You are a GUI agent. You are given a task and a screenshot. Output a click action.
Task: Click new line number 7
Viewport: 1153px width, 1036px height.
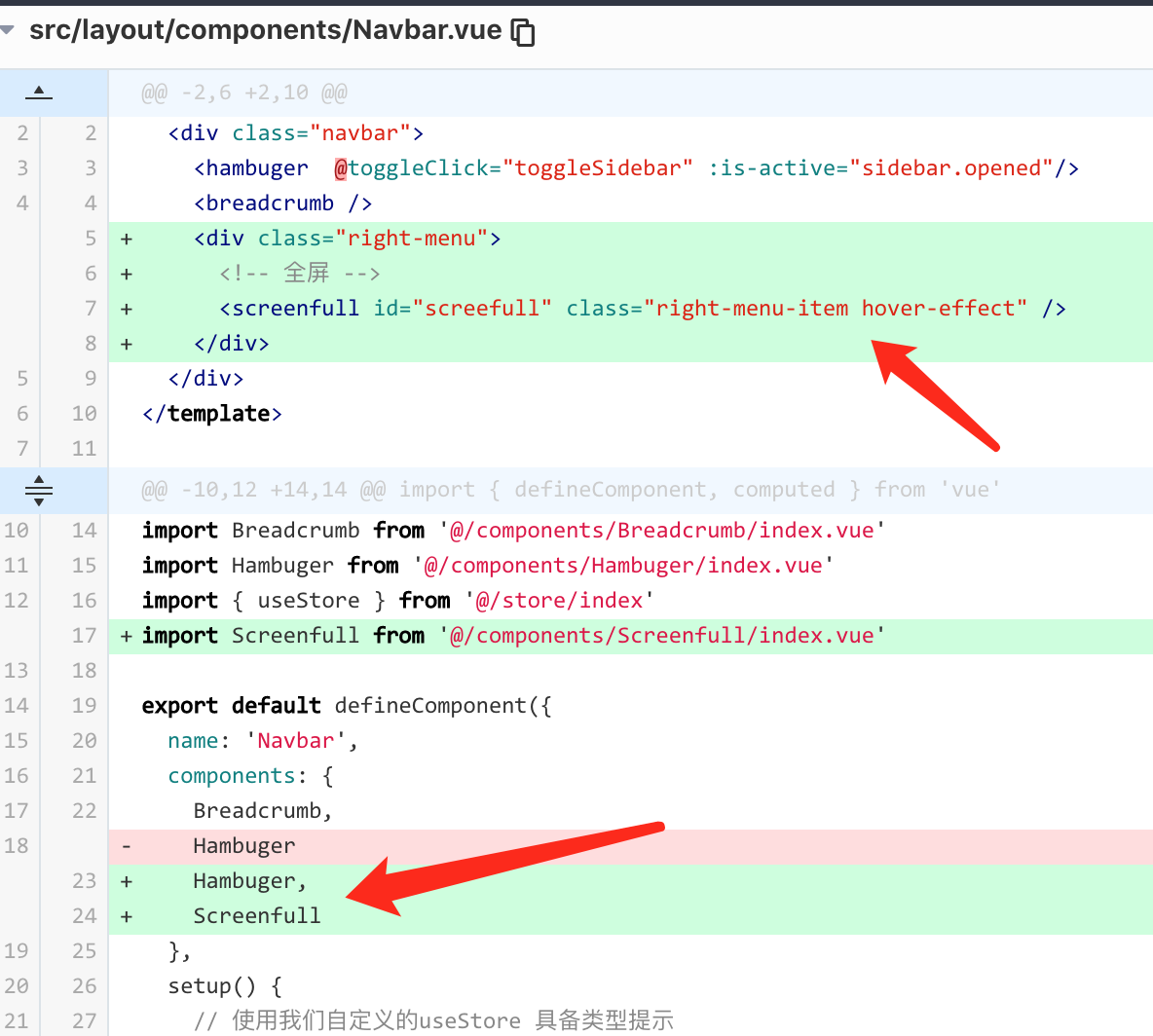[91, 308]
